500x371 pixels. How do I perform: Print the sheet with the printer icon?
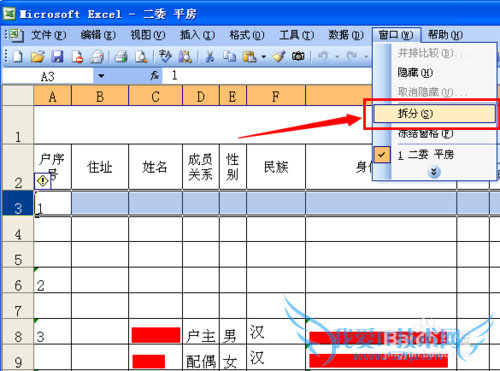121,57
